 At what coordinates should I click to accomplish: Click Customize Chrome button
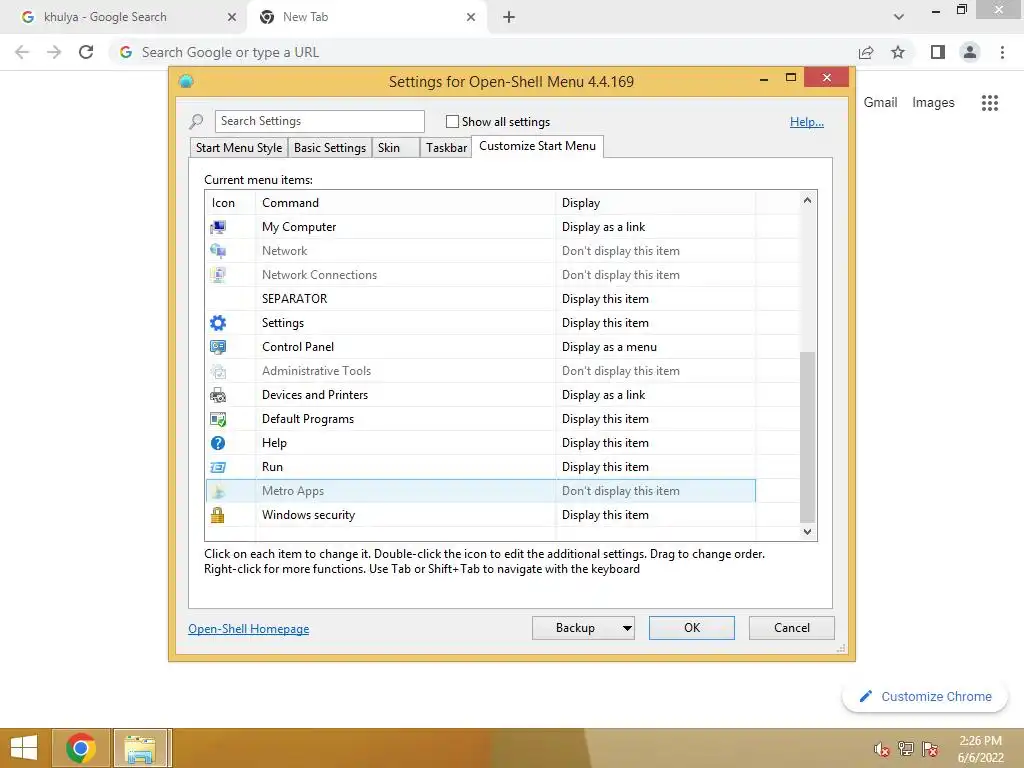[925, 697]
